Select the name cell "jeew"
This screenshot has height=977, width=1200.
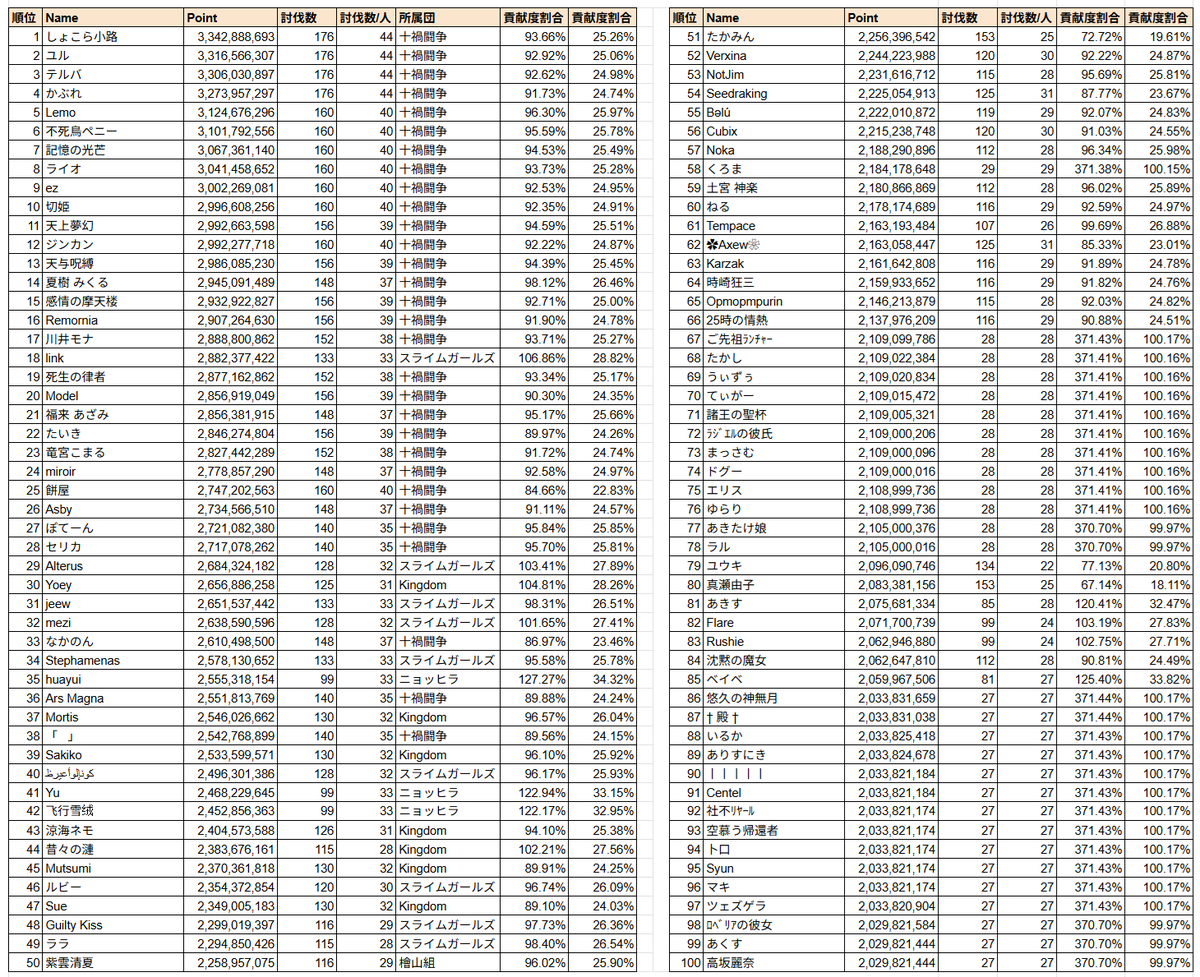(113, 603)
